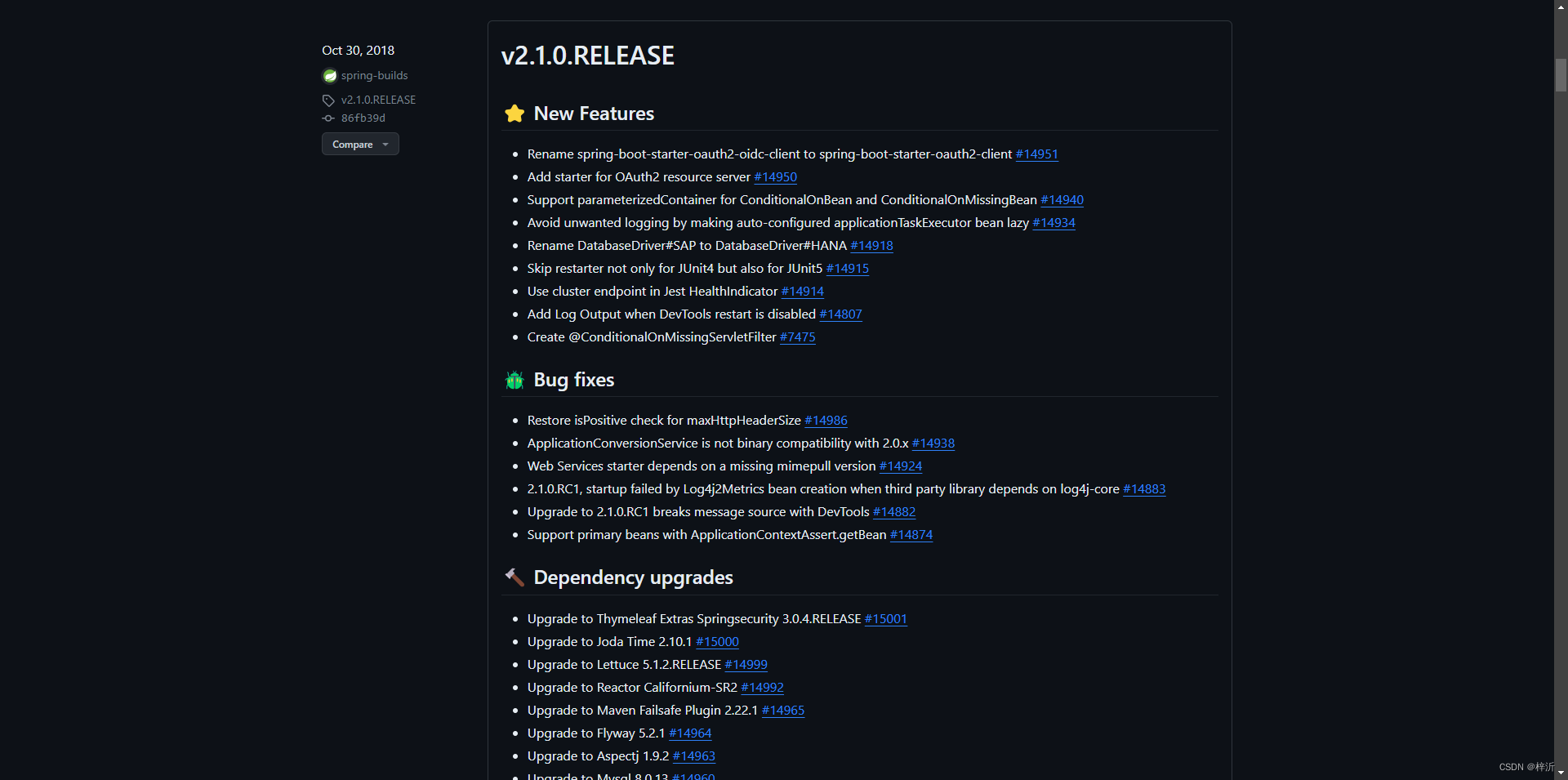The height and width of the screenshot is (780, 1568).
Task: Click the scrollbar thumb on the right
Action: pos(1561,75)
